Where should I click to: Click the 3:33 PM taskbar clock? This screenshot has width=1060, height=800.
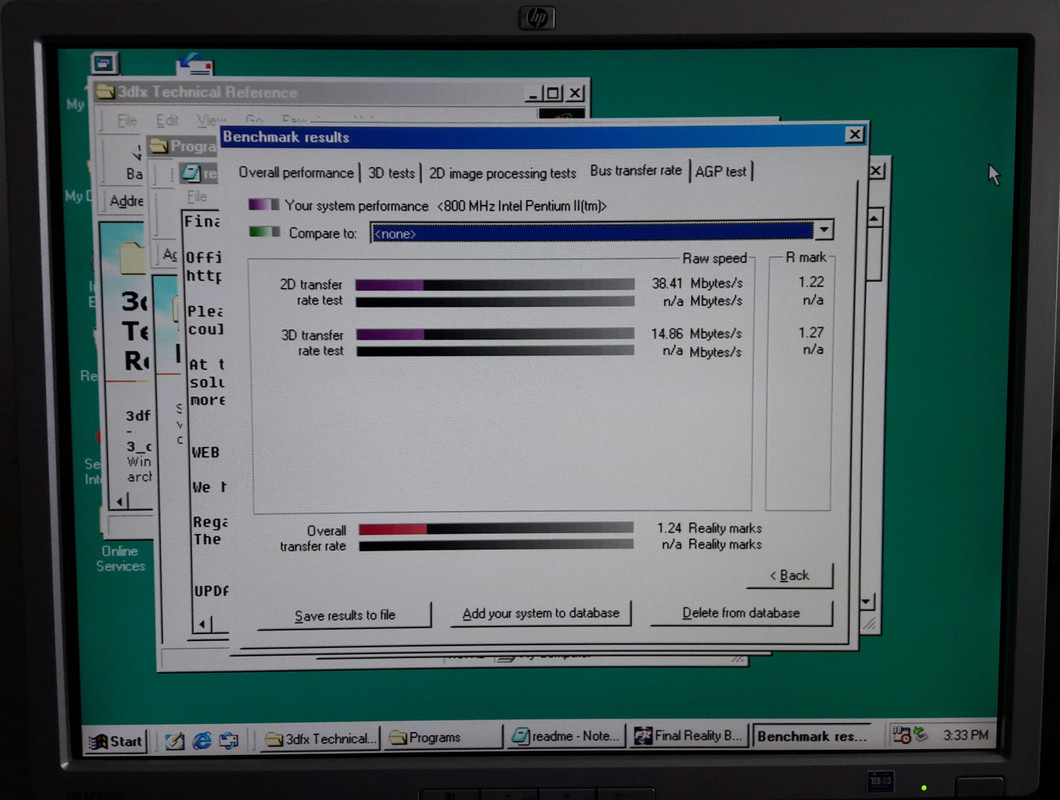pyautogui.click(x=965, y=734)
